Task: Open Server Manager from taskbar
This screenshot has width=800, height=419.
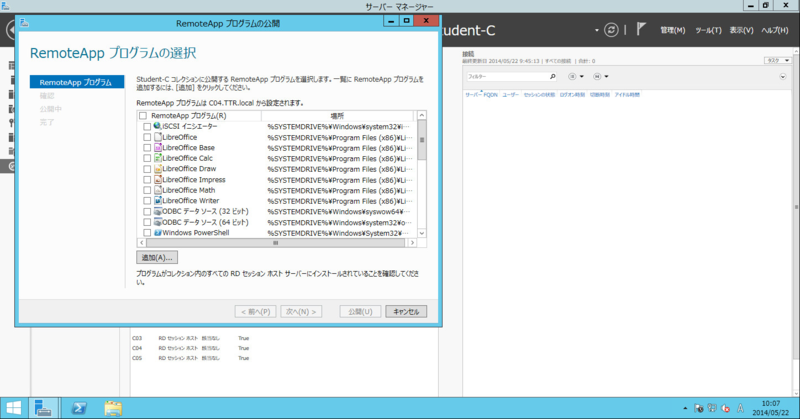Action: [43, 408]
